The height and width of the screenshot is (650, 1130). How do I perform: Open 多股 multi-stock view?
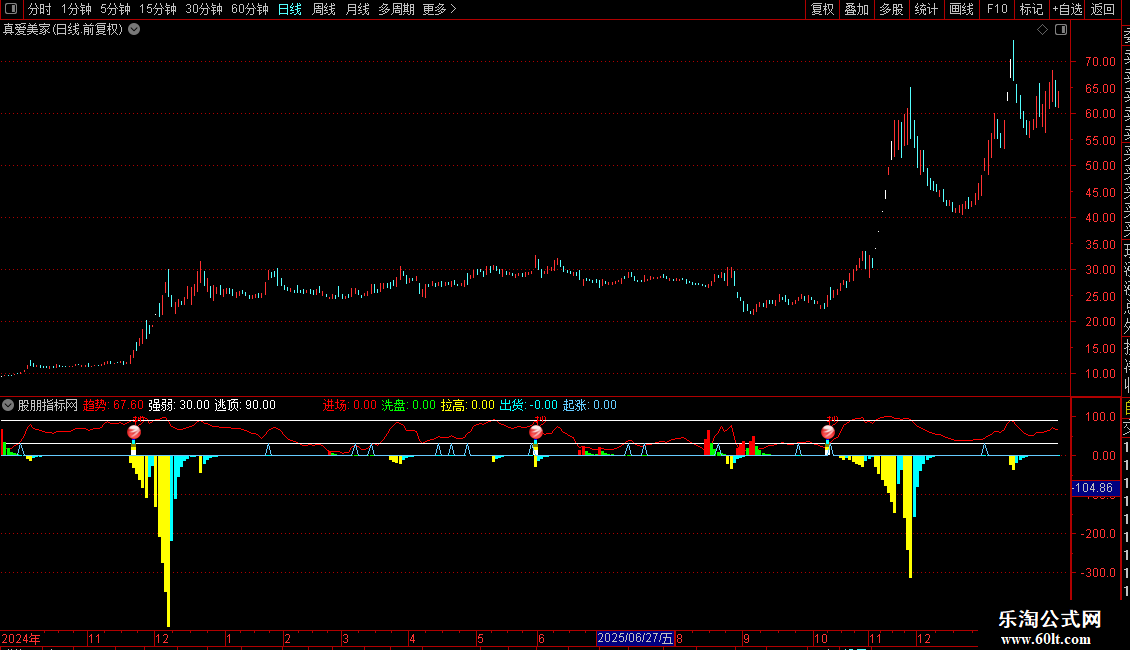coord(891,9)
